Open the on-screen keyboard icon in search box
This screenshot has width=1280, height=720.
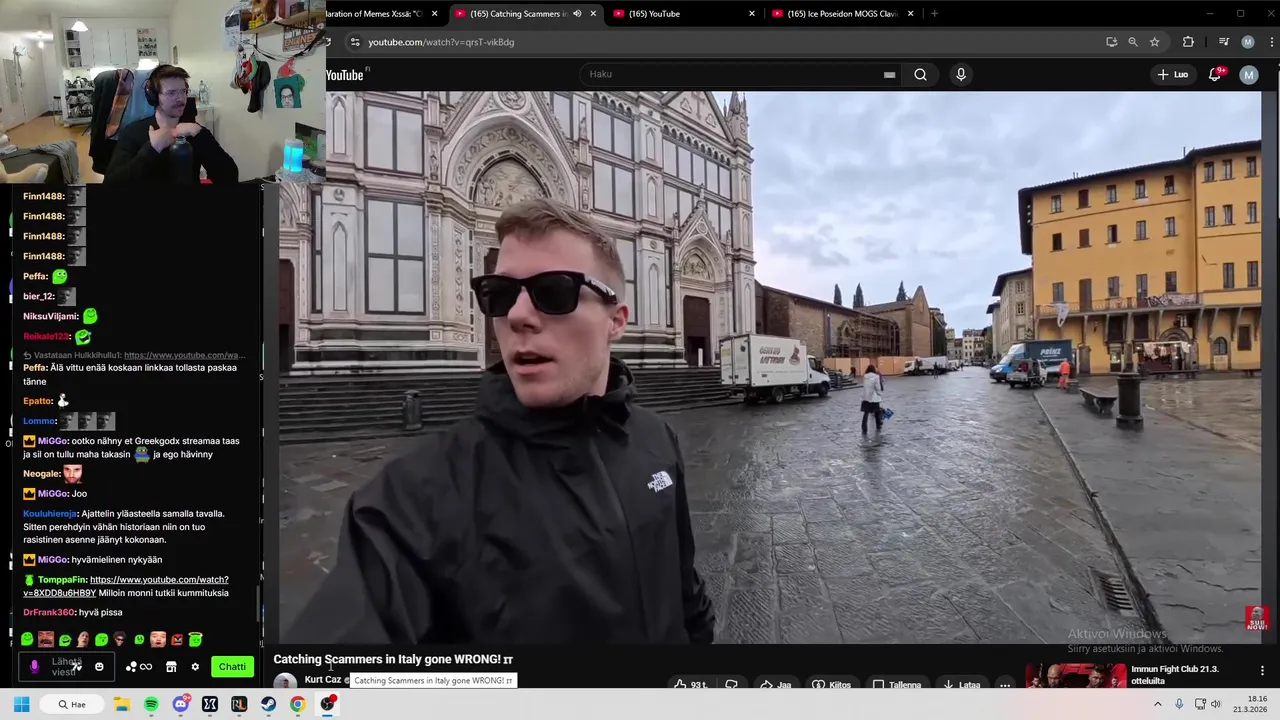(x=889, y=74)
